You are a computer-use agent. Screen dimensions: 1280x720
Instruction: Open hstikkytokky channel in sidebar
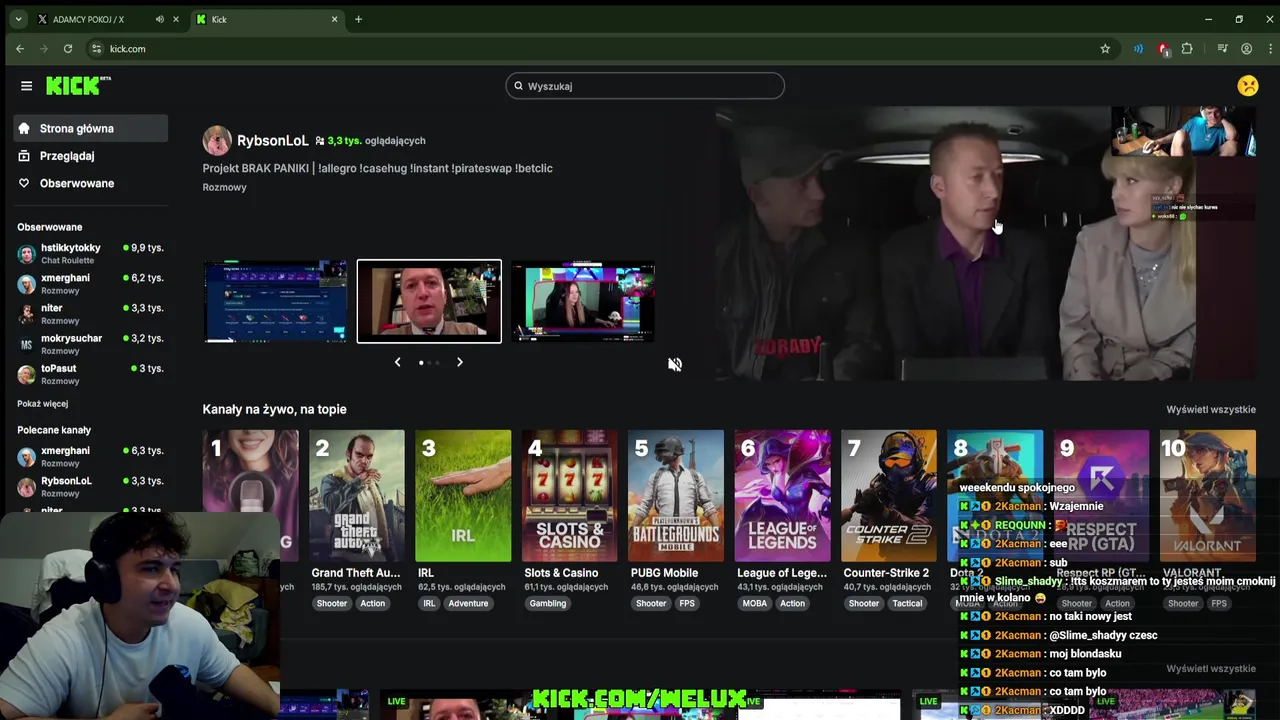[x=91, y=253]
